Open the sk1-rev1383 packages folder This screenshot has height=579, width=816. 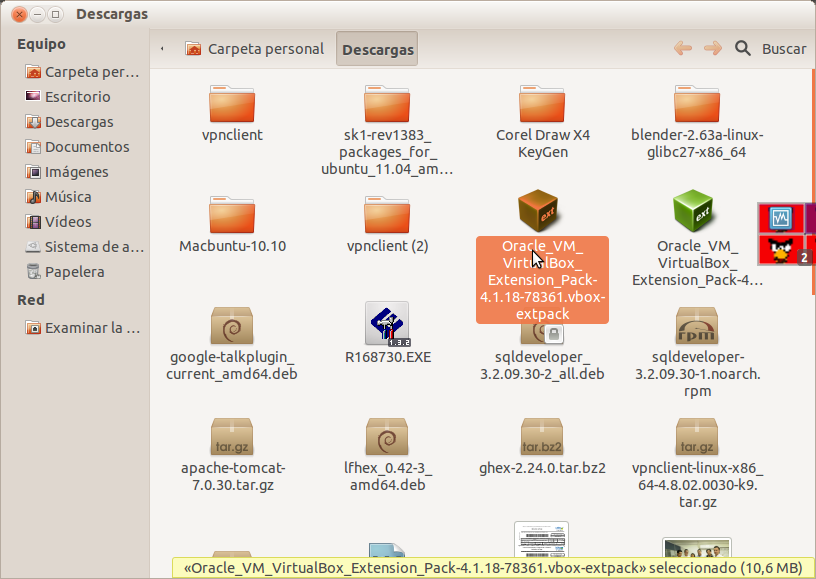click(387, 104)
